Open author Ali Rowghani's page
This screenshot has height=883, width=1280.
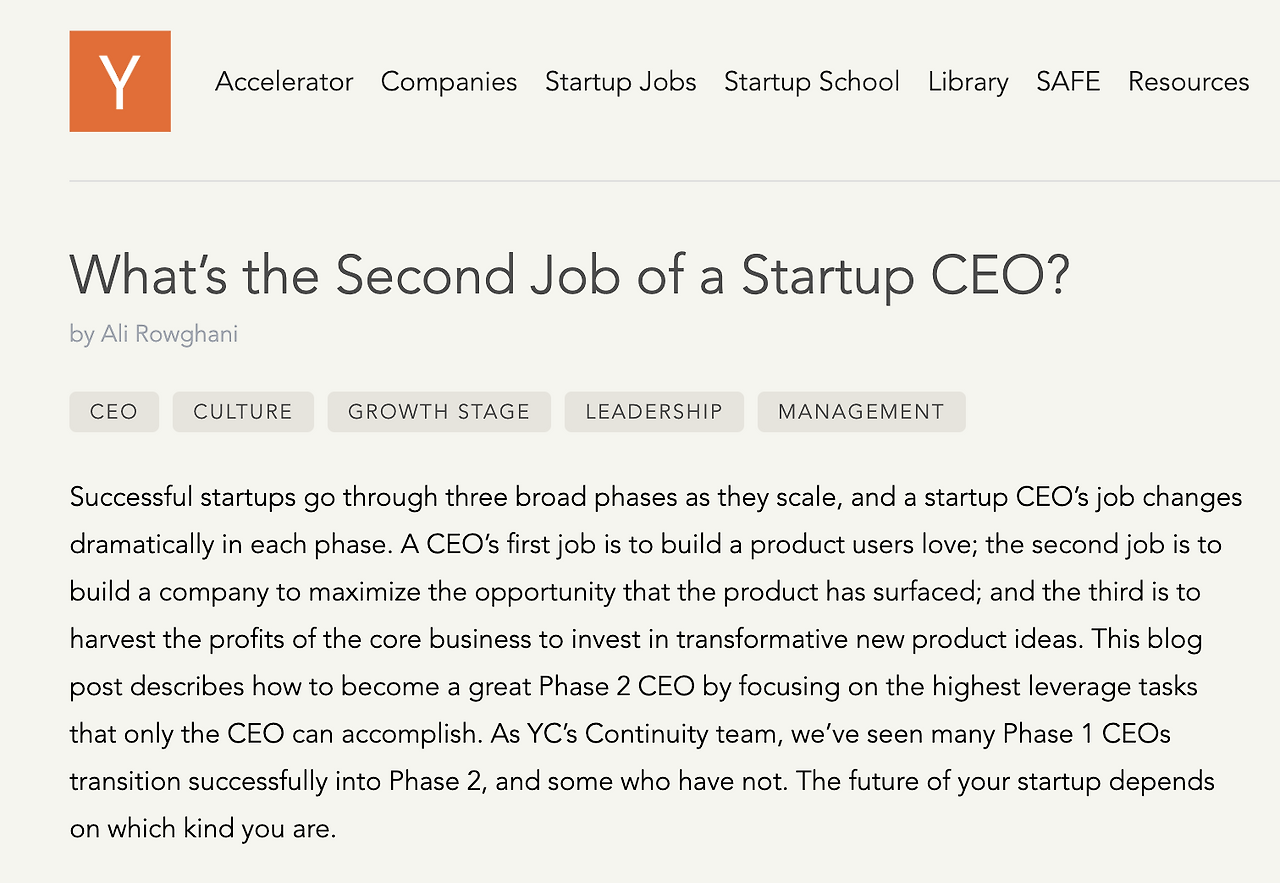click(169, 334)
